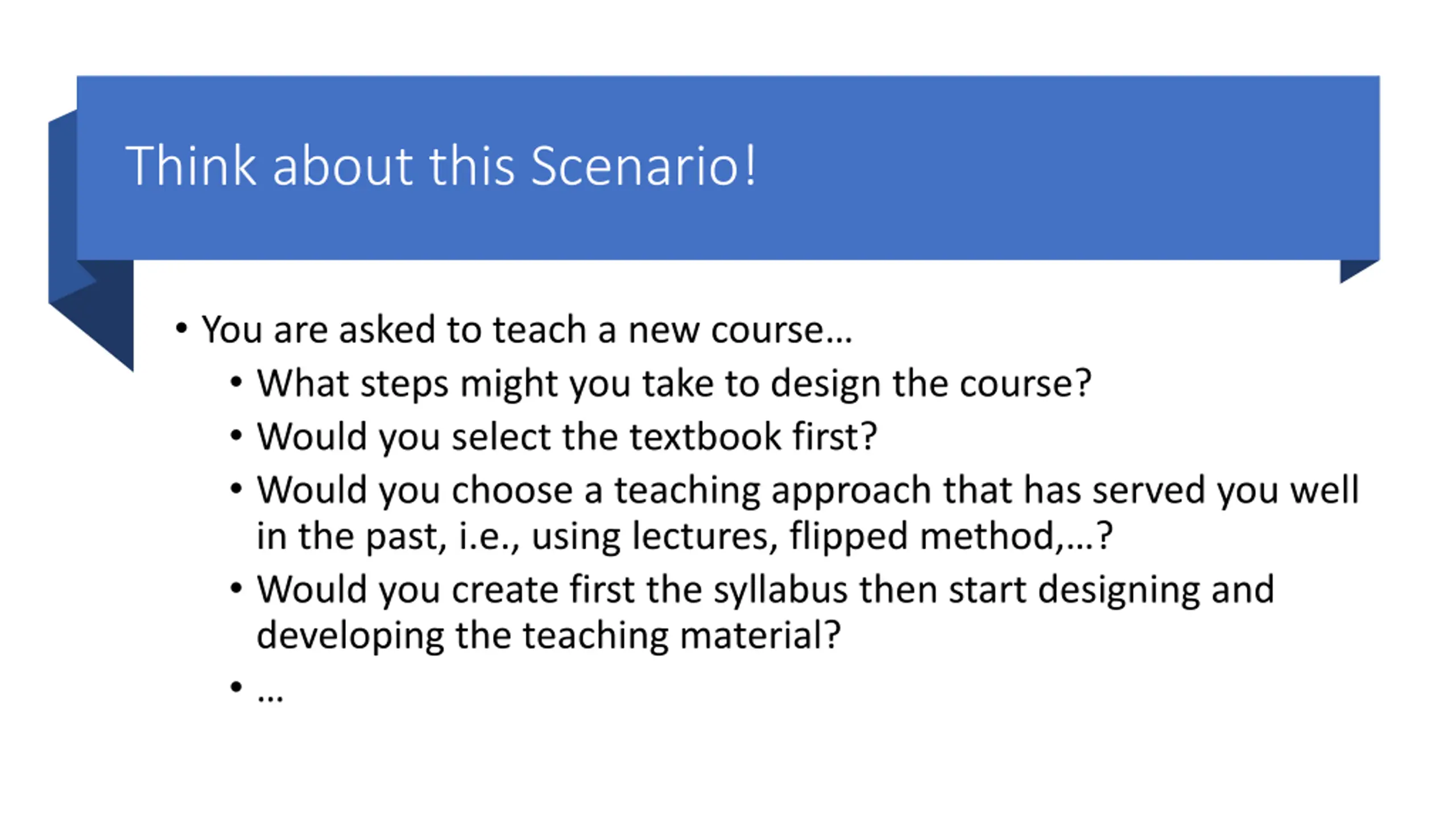Click the word 'Scenario!' in the title
The height and width of the screenshot is (819, 1456).
(643, 166)
